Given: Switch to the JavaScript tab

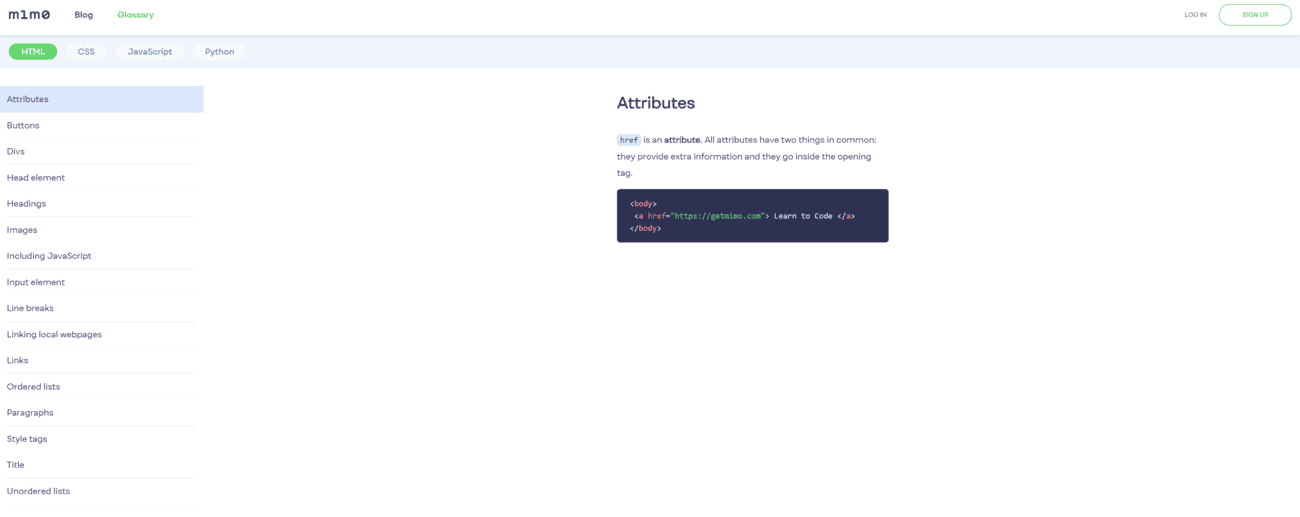Looking at the screenshot, I should tap(150, 52).
